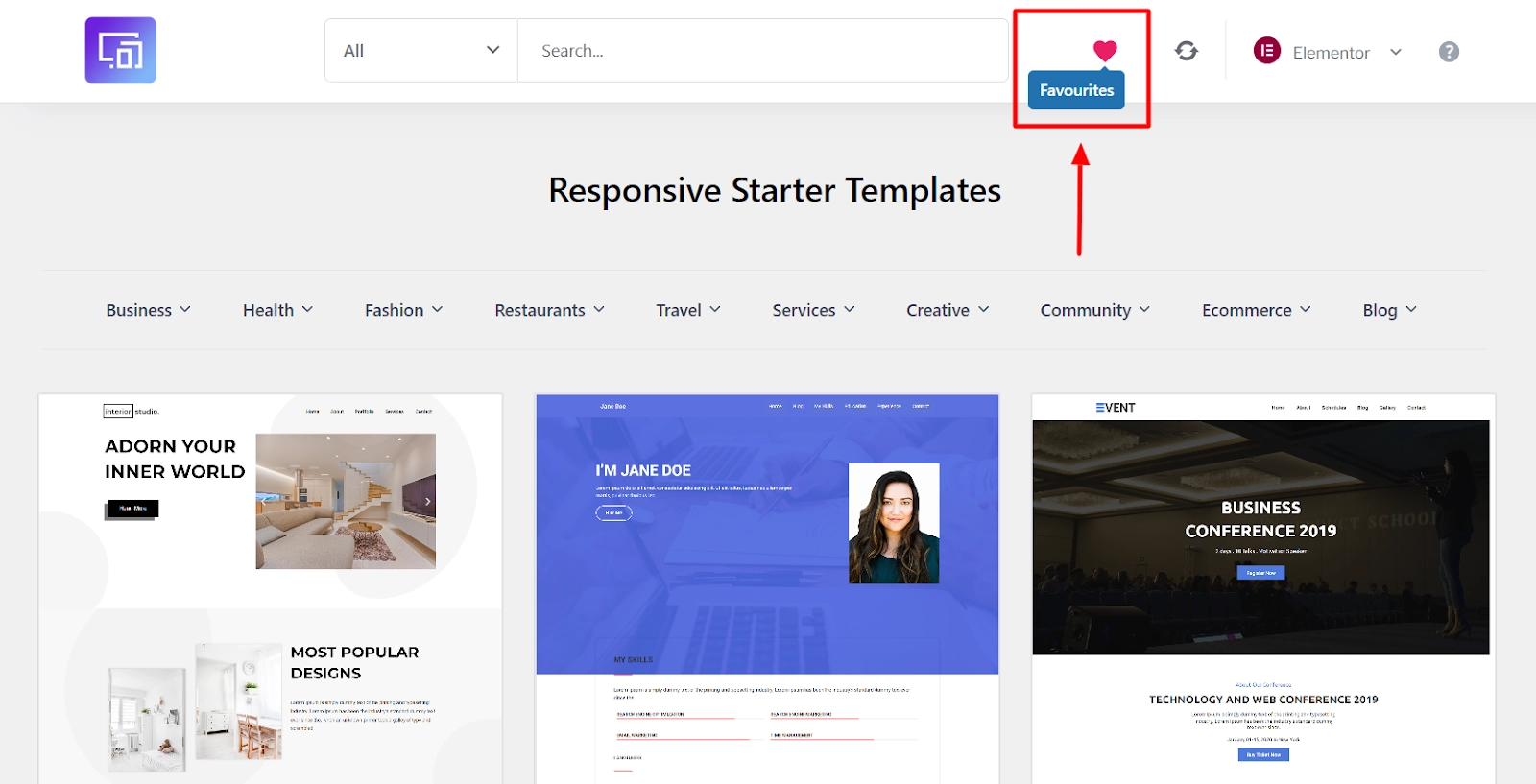
Task: Expand the Health category menu
Action: 277,310
